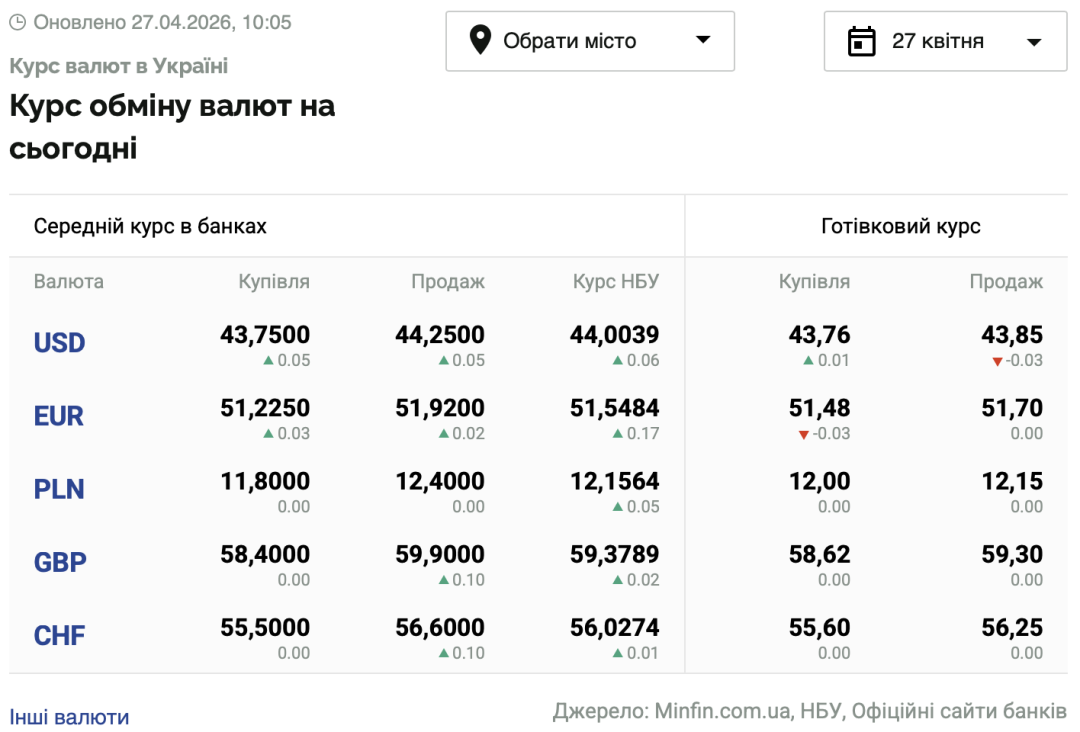Switch to Середній курс в банках tab
Screen dimensions: 1080x732
[150, 226]
